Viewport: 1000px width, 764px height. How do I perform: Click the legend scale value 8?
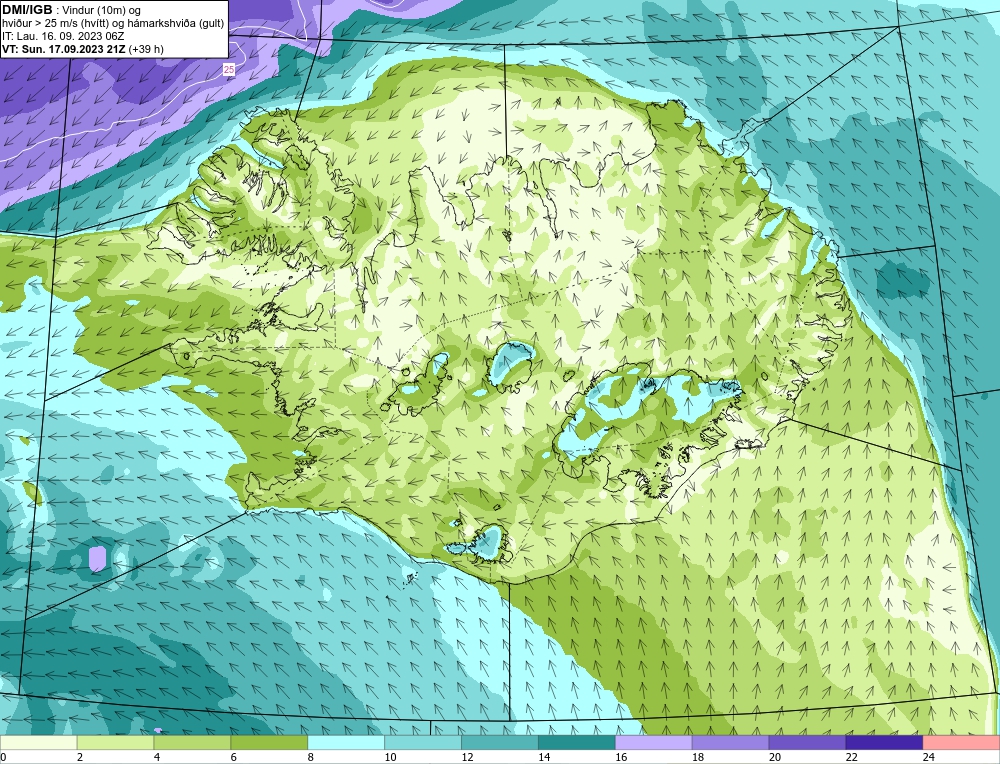(312, 757)
